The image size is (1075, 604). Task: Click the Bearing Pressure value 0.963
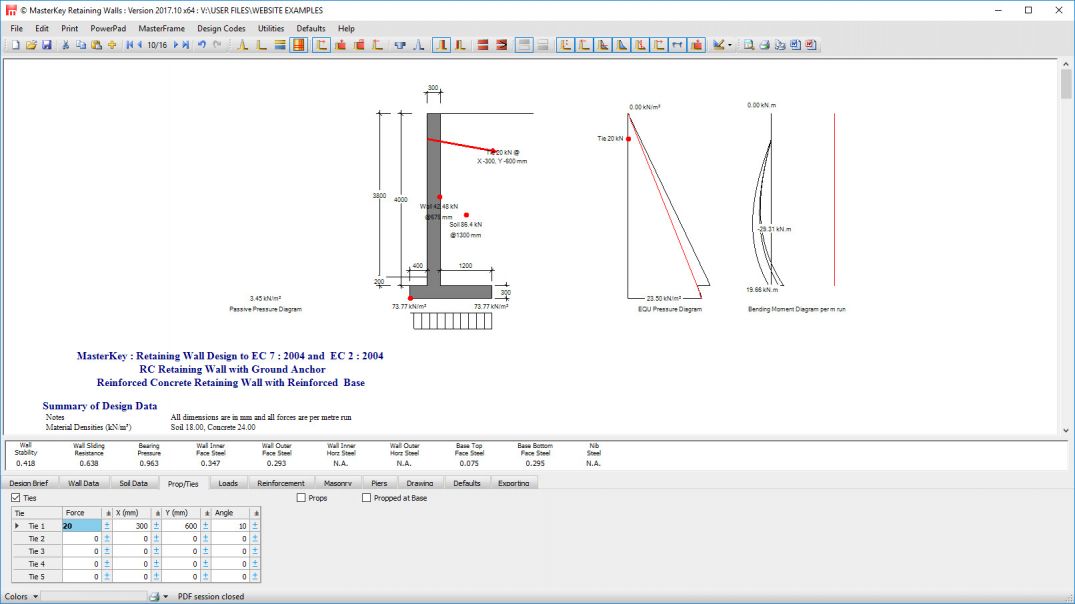pyautogui.click(x=149, y=463)
